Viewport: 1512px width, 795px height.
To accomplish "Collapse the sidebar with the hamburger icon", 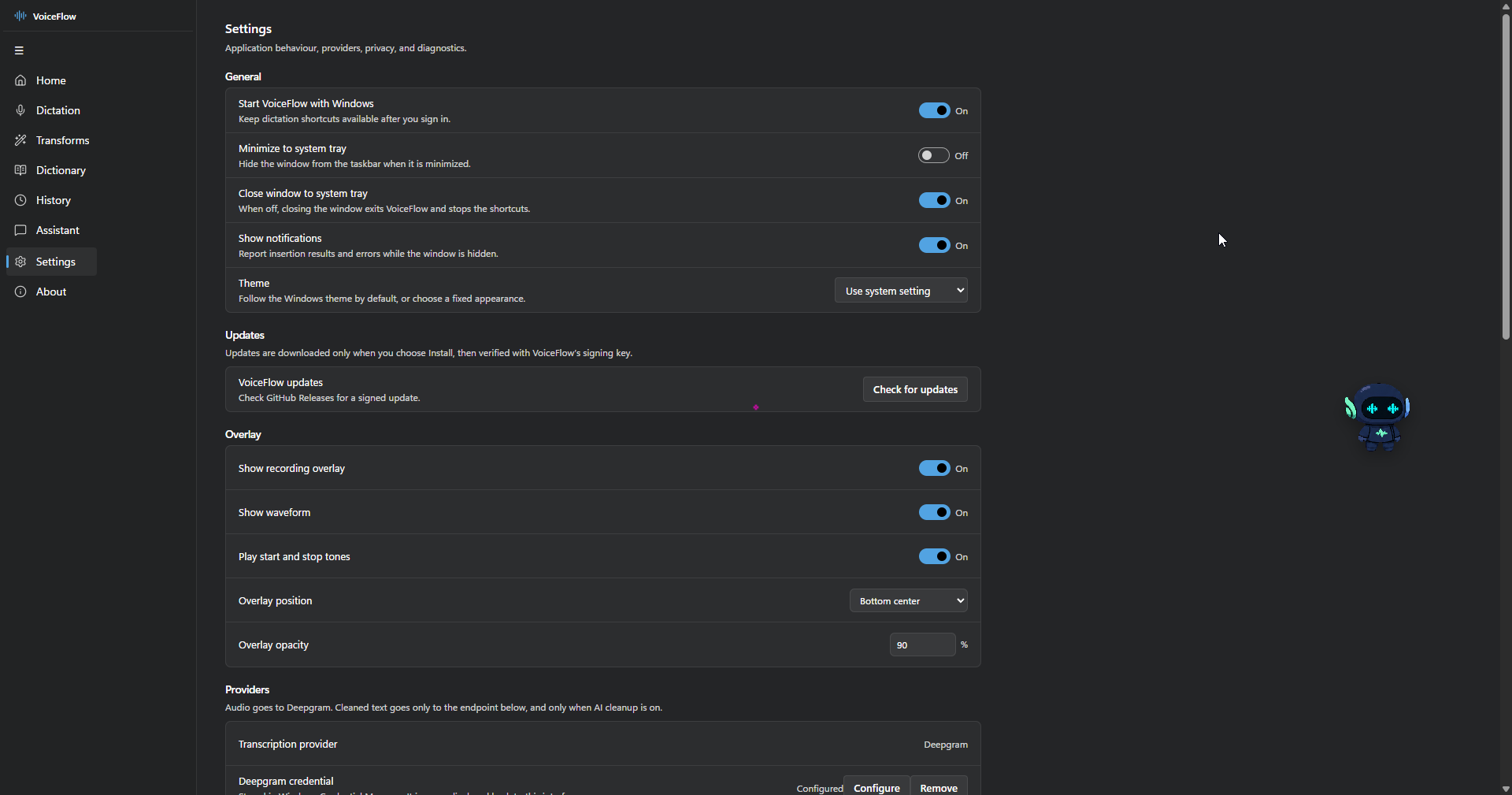I will [x=19, y=50].
